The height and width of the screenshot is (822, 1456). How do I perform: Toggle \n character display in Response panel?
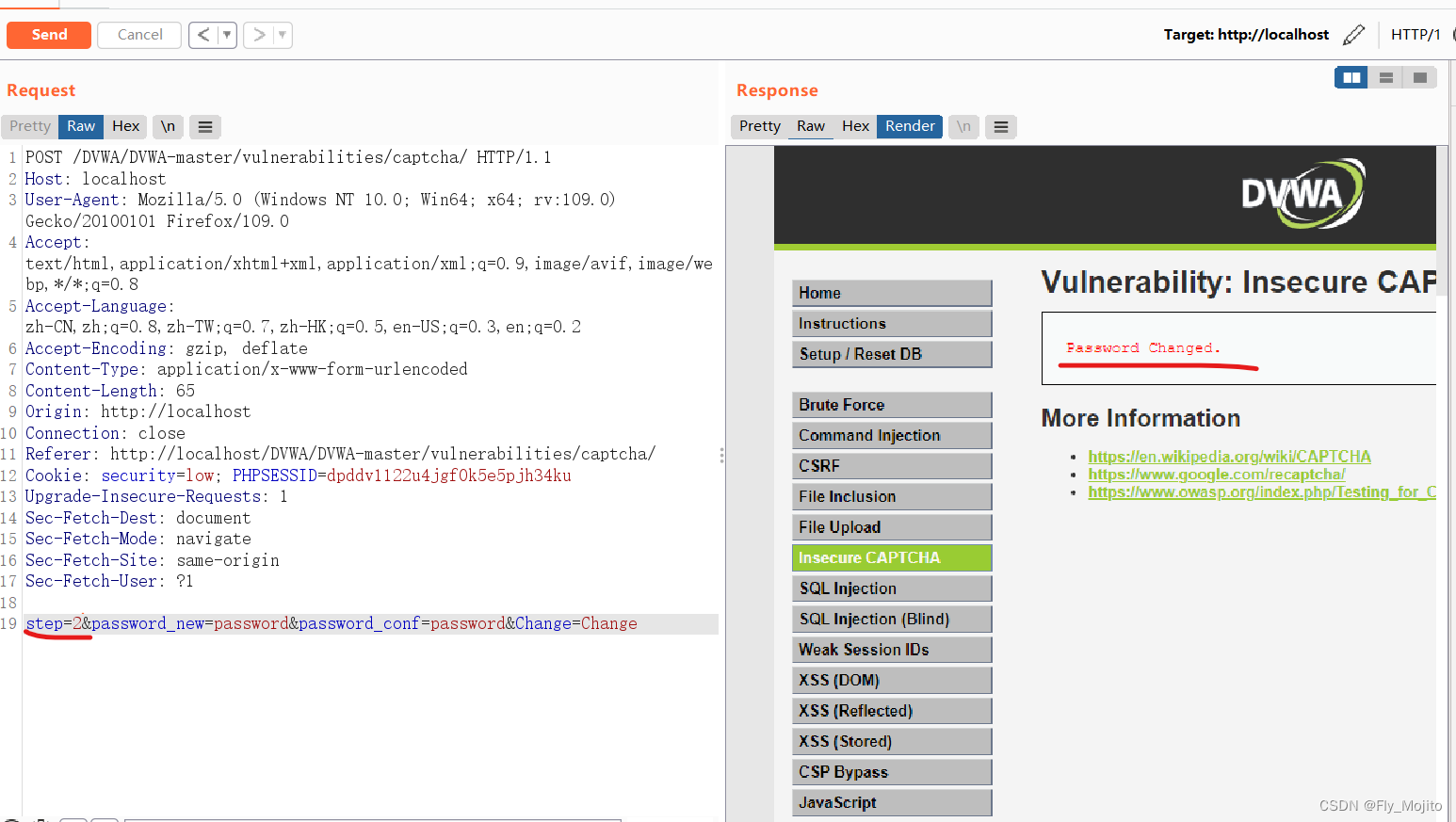point(963,126)
